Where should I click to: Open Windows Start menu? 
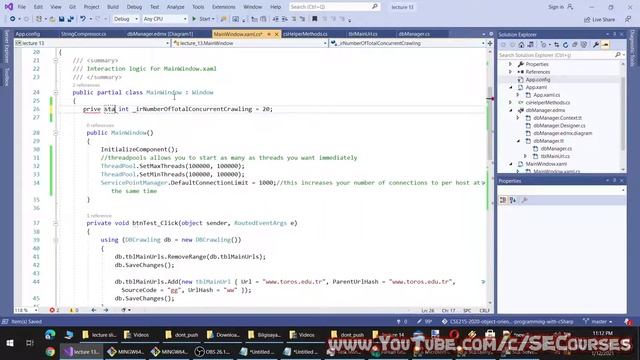10,343
